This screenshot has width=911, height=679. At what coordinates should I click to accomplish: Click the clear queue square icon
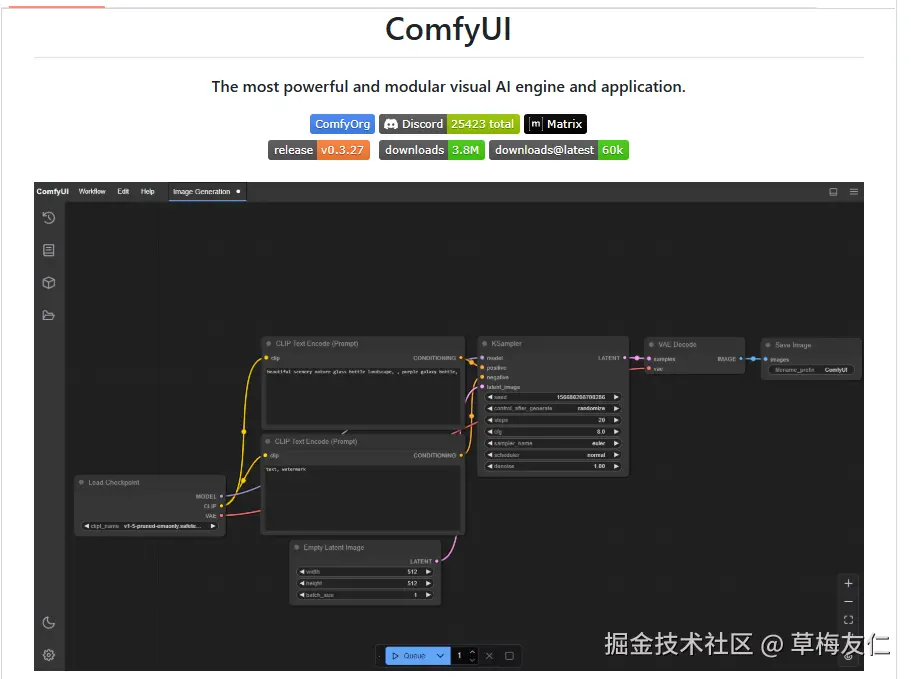509,656
